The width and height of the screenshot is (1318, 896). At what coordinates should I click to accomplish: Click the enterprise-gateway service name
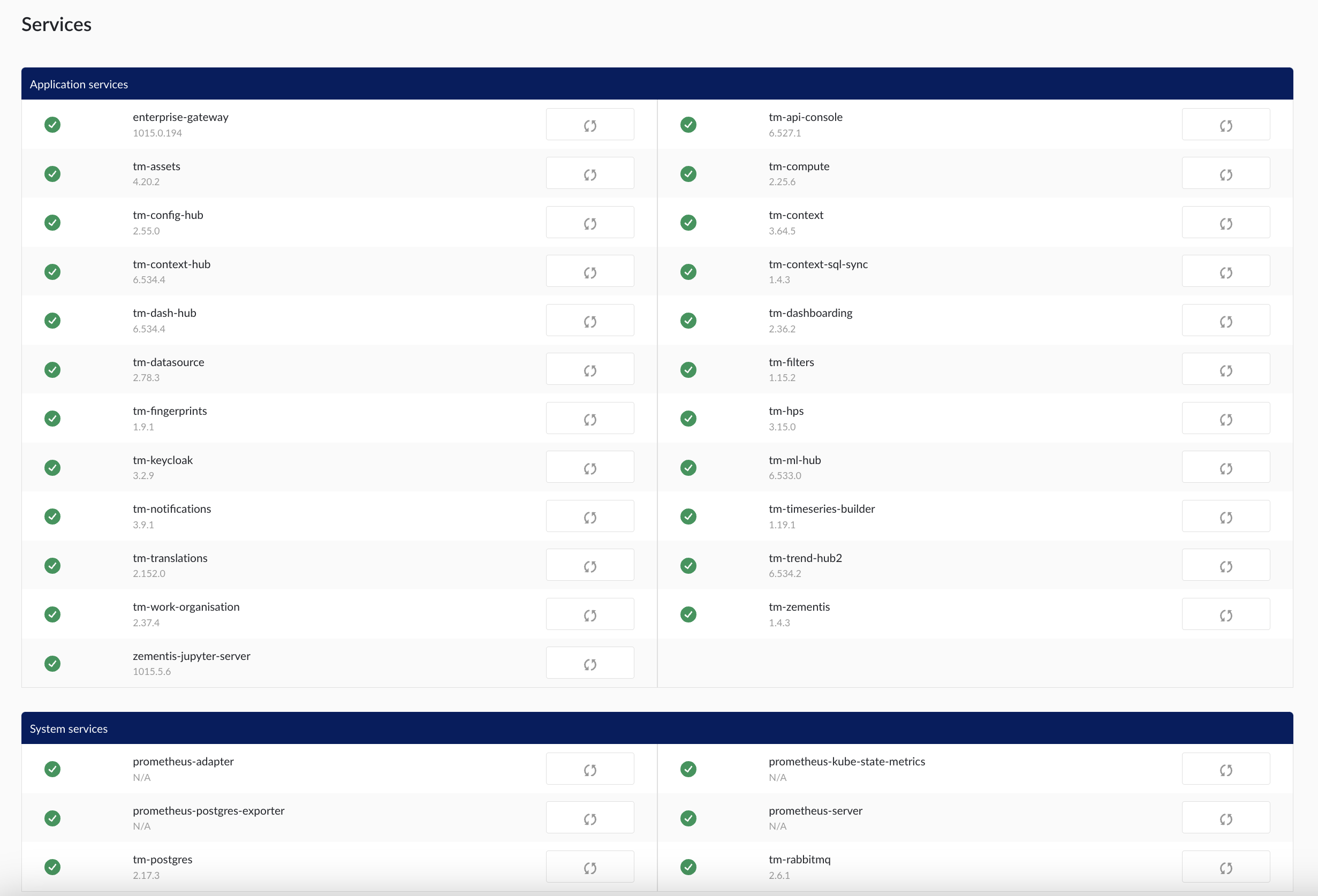click(180, 117)
